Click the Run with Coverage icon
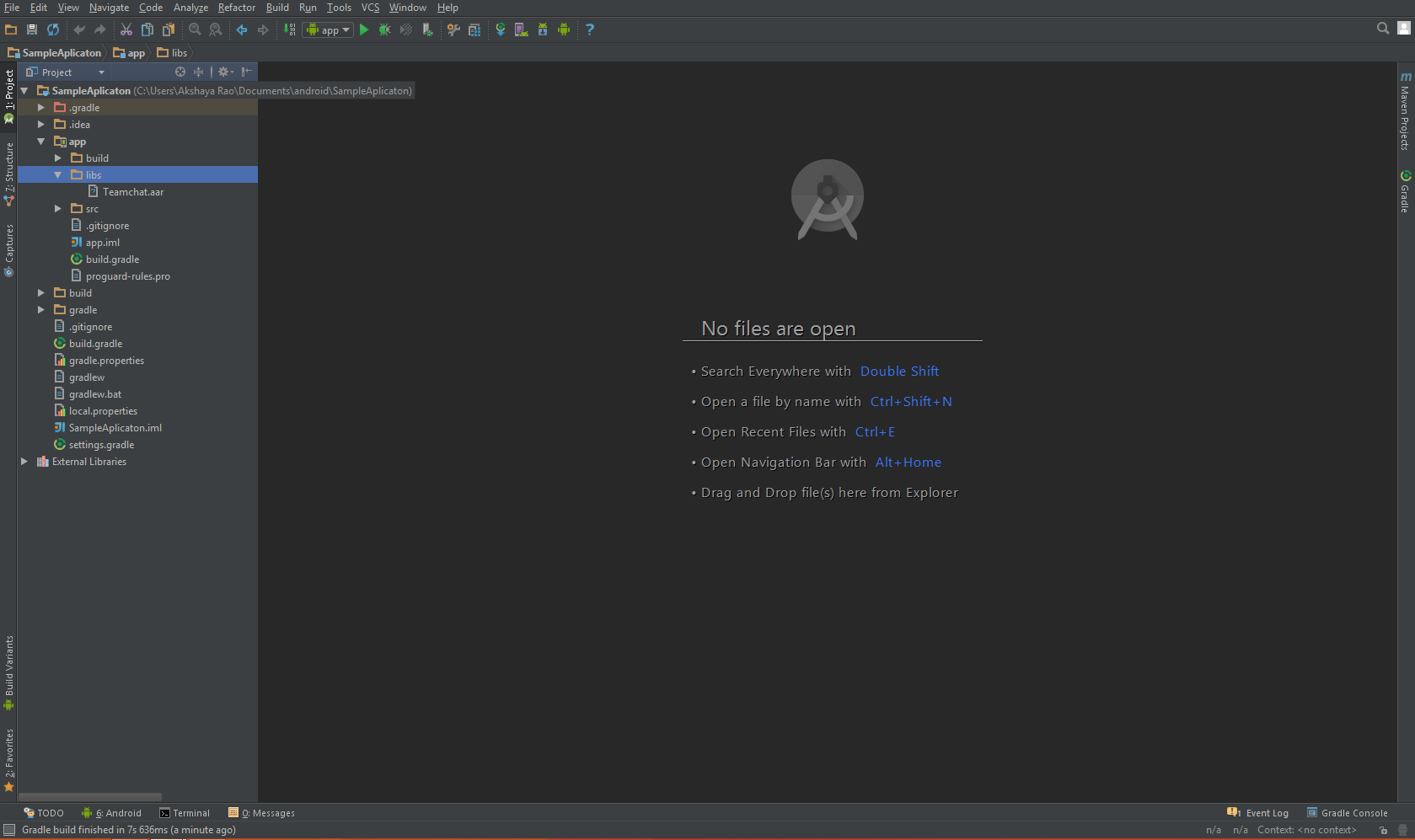1415x840 pixels. tap(406, 29)
